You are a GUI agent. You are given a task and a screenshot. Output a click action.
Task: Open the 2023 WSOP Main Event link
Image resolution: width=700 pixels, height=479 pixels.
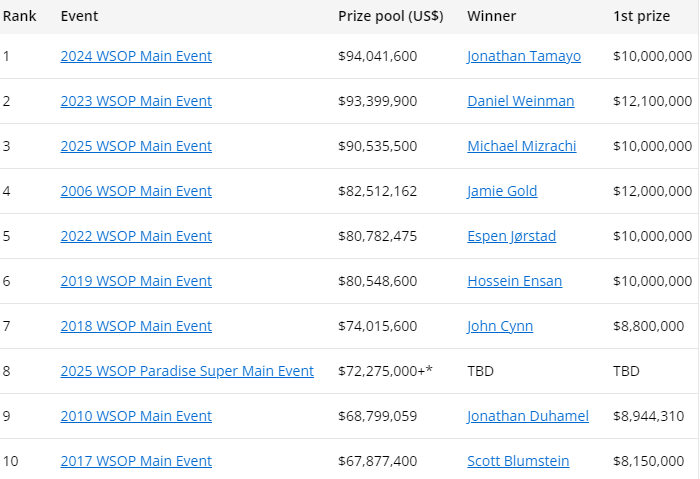[136, 101]
